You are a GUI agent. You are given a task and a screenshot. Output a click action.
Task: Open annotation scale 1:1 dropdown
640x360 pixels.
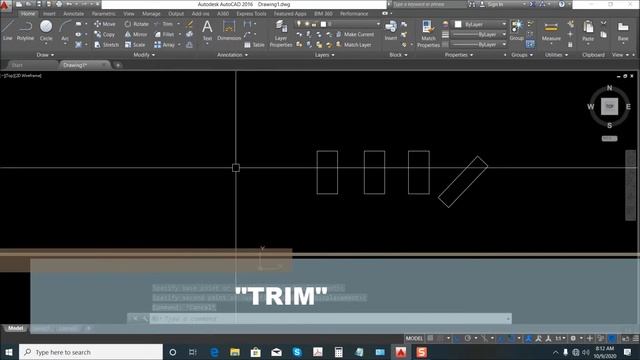click(560, 338)
